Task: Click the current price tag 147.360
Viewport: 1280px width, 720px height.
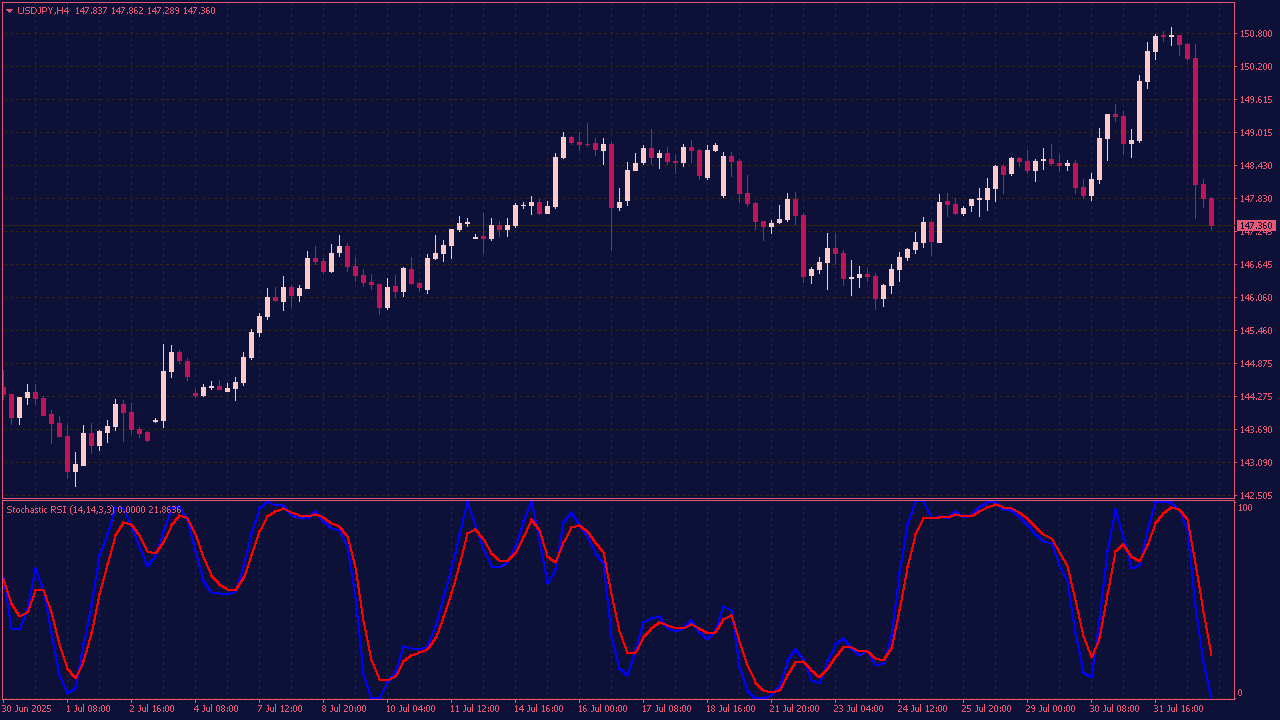Action: point(1257,226)
